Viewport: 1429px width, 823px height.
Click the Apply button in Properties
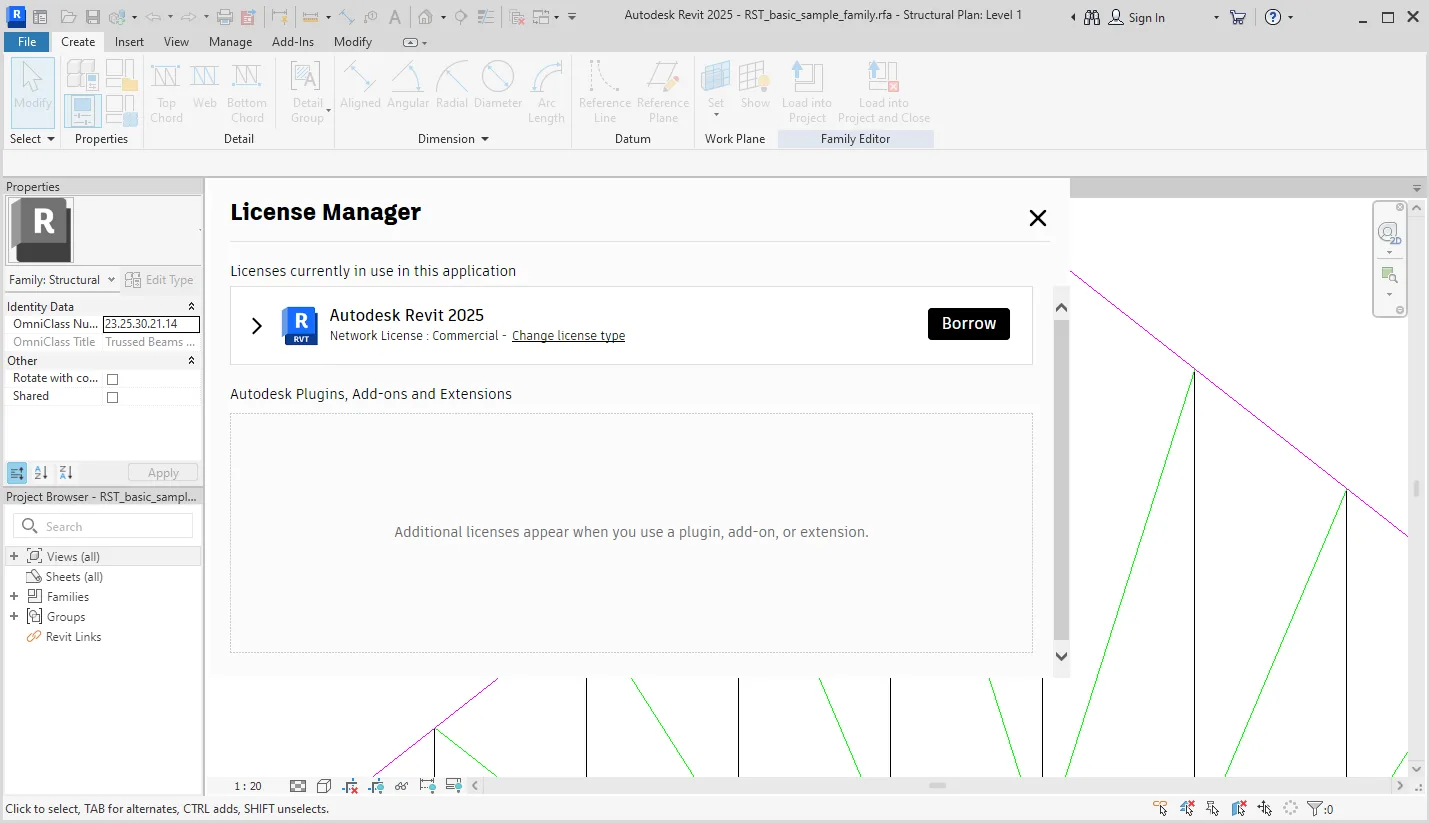tap(163, 473)
